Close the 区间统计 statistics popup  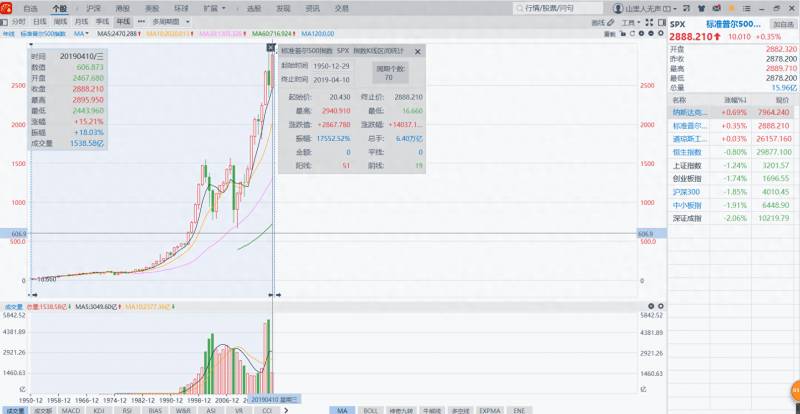tap(417, 51)
